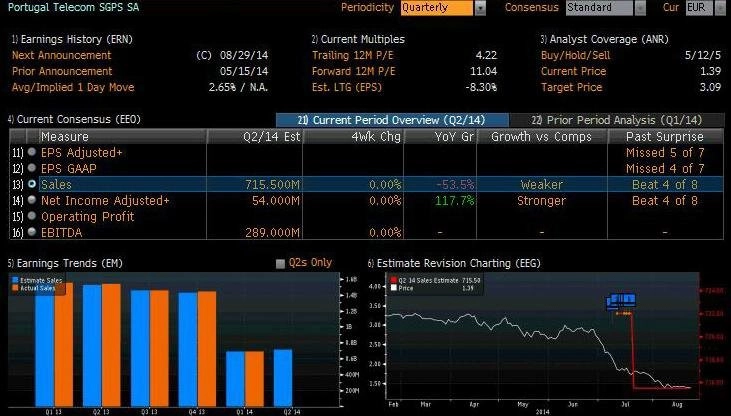Click the Q1 14 actual sales orange bar

(254, 379)
